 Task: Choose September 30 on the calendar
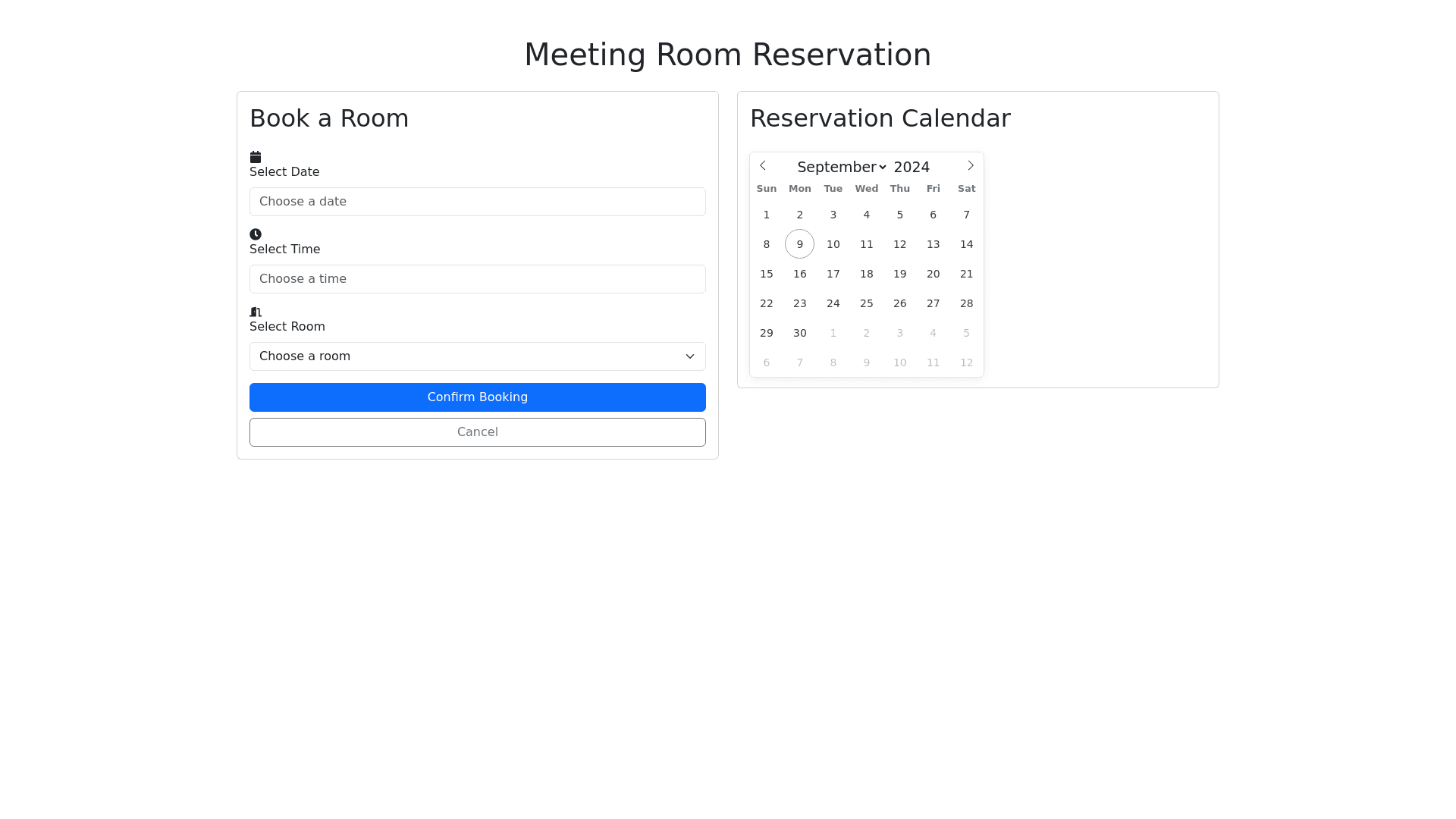click(x=799, y=333)
